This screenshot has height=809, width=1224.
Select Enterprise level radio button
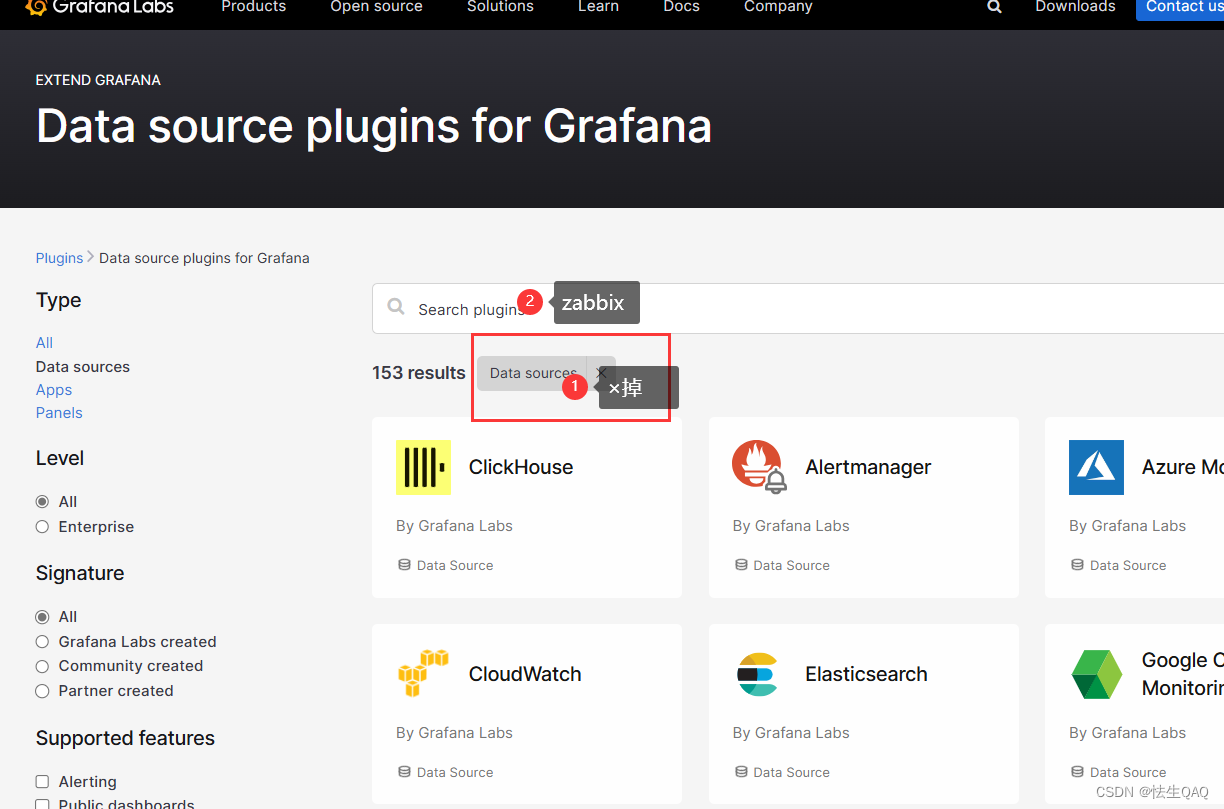point(42,527)
